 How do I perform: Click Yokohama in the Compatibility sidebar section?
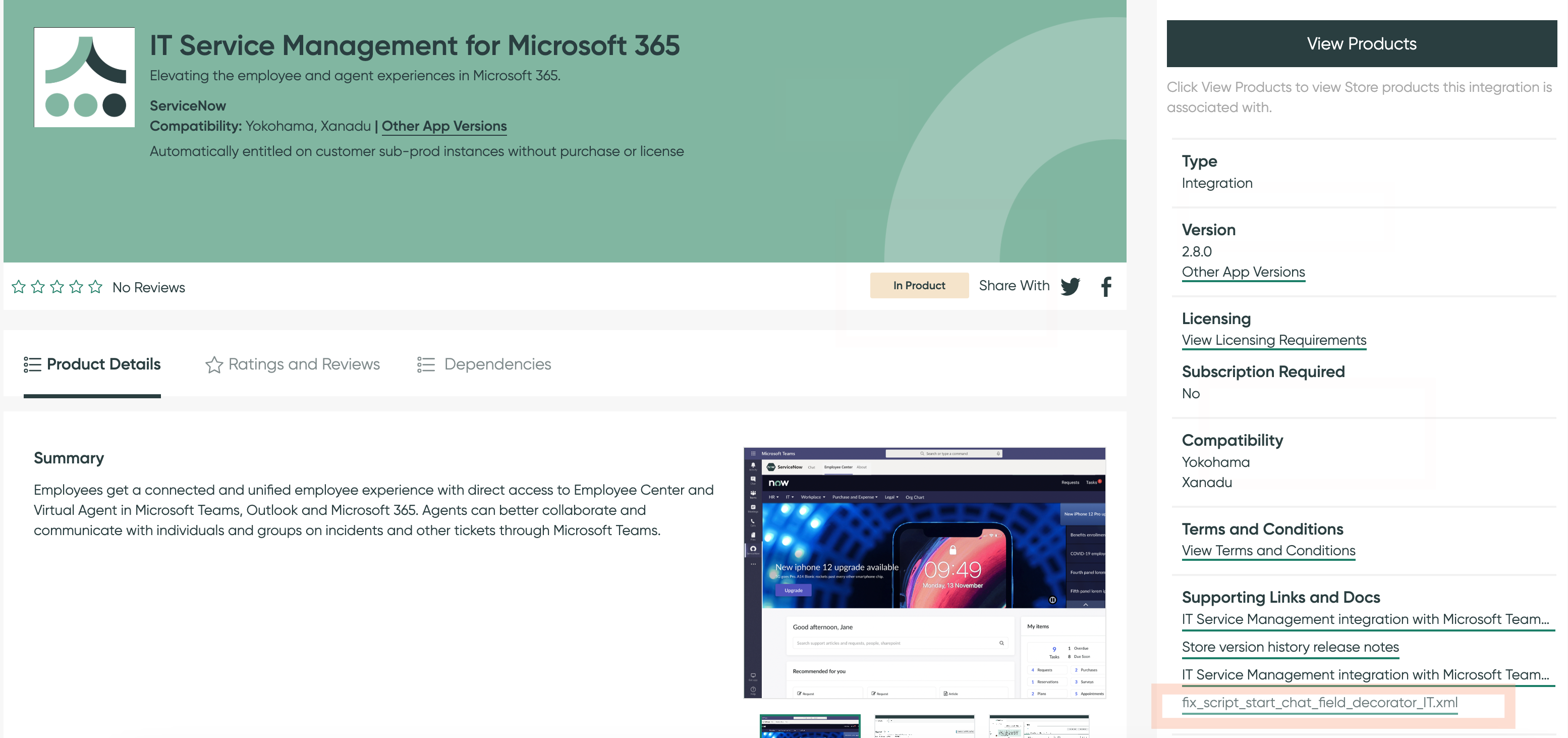pos(1215,462)
